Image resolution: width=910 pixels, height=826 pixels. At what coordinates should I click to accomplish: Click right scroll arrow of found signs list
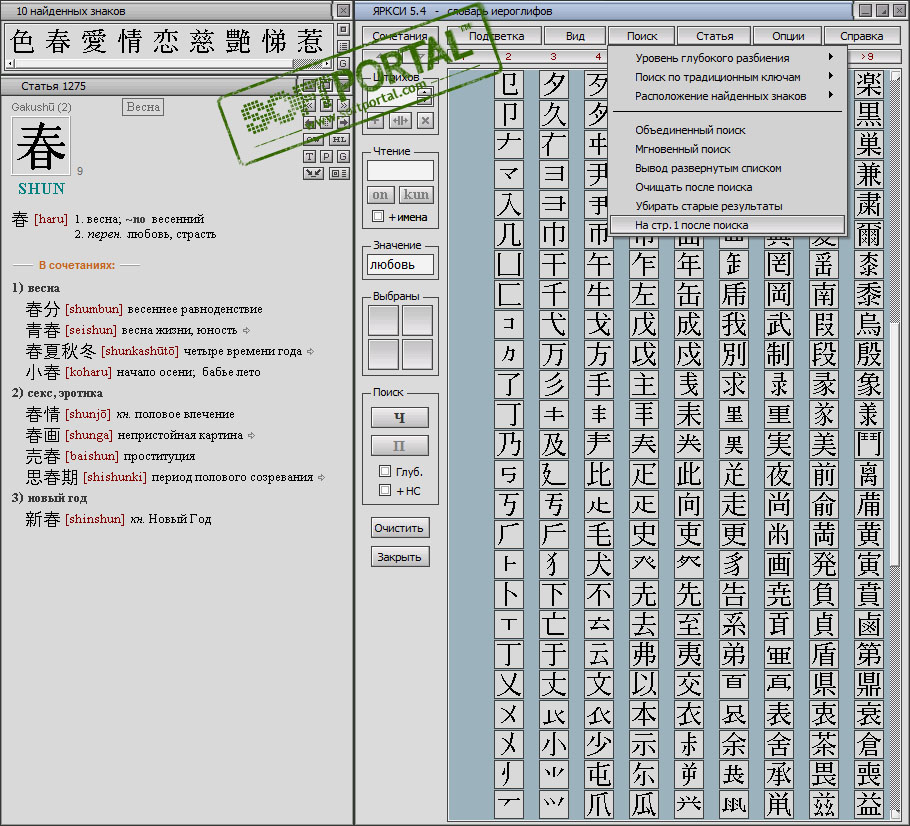coord(327,63)
